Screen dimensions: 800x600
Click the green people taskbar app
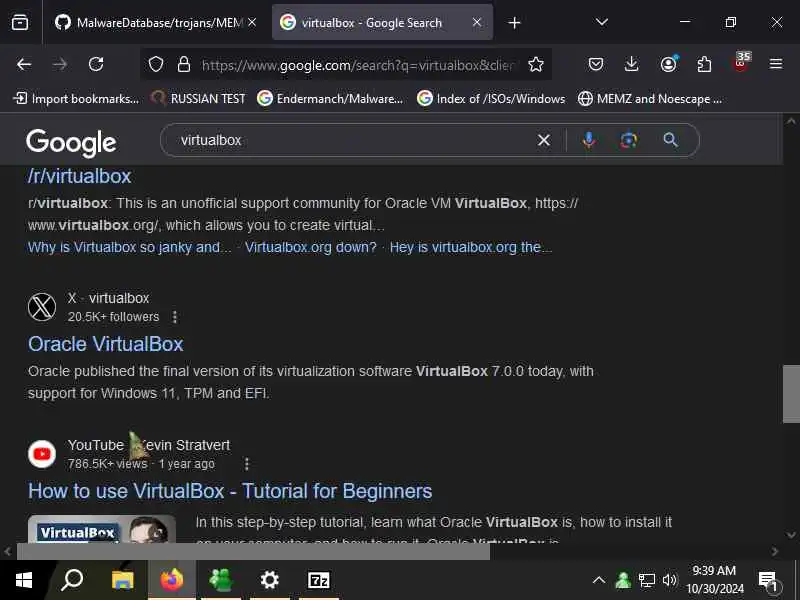[220, 580]
